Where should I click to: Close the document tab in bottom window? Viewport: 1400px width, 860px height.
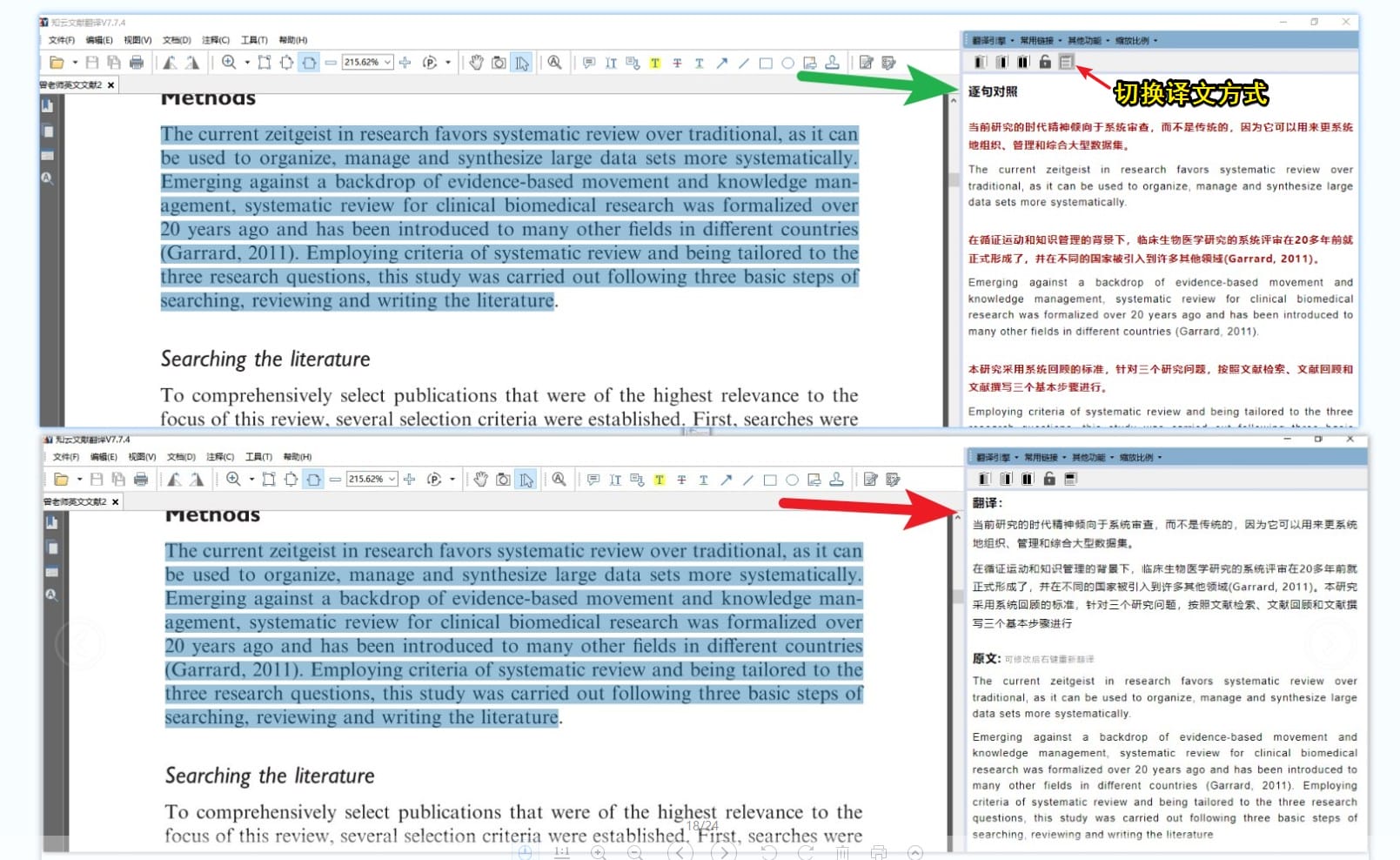point(115,502)
